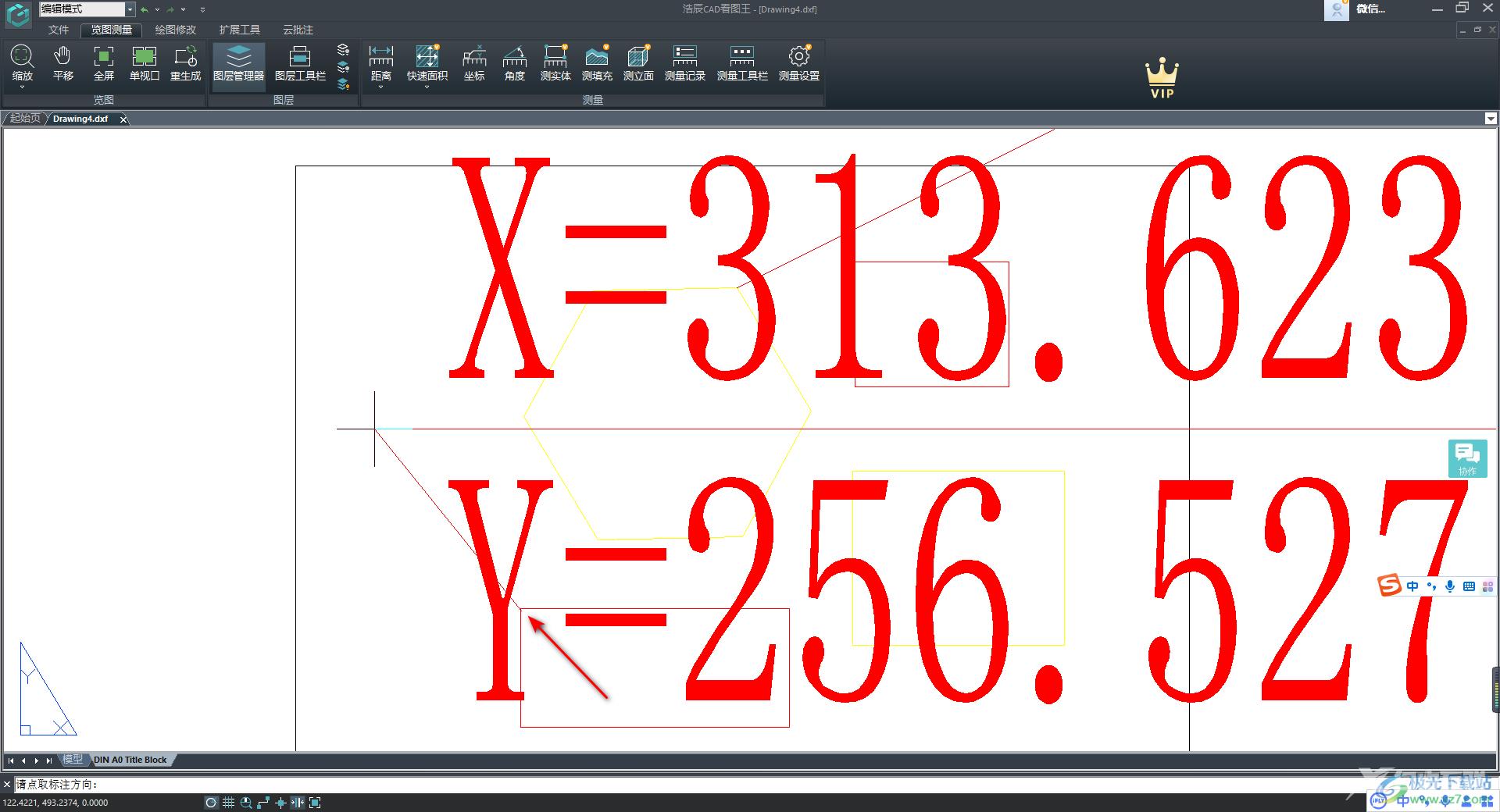The image size is (1500, 812).
Task: Click the bottom small layer icon with bulb
Action: click(x=343, y=84)
